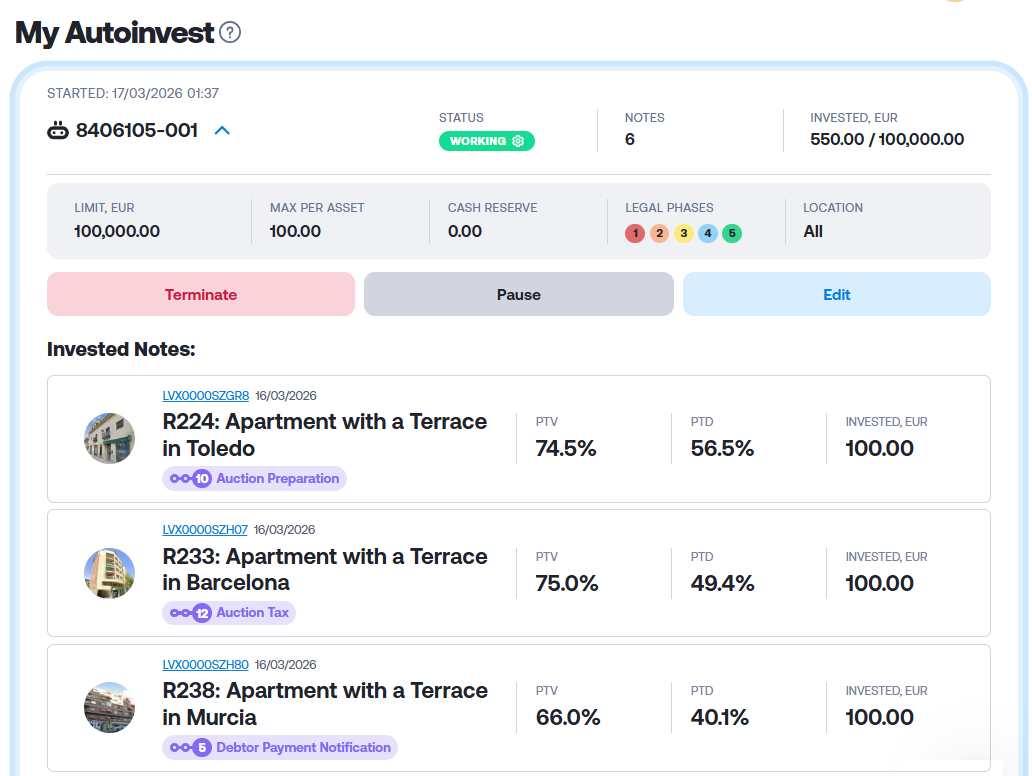The width and height of the screenshot is (1032, 776).
Task: Click the robot icon next to 8406105-001
Action: (58, 130)
